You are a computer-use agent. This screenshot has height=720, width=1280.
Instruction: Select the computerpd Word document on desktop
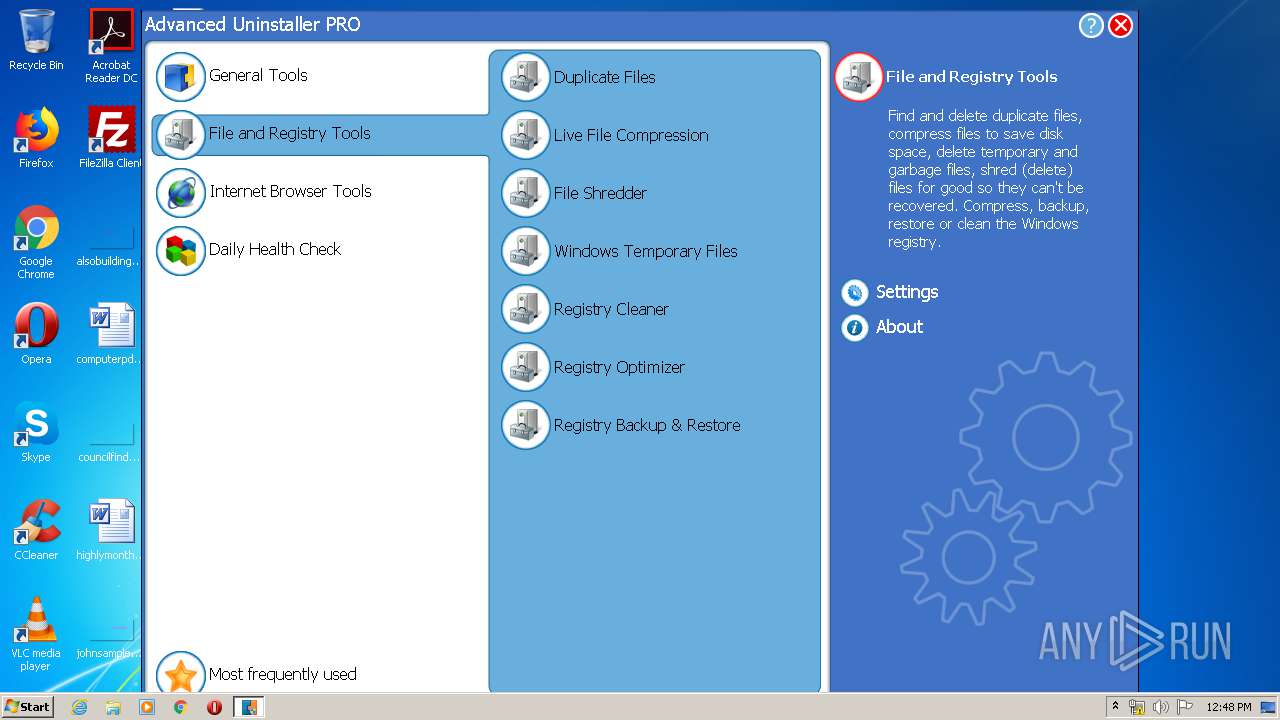point(111,334)
